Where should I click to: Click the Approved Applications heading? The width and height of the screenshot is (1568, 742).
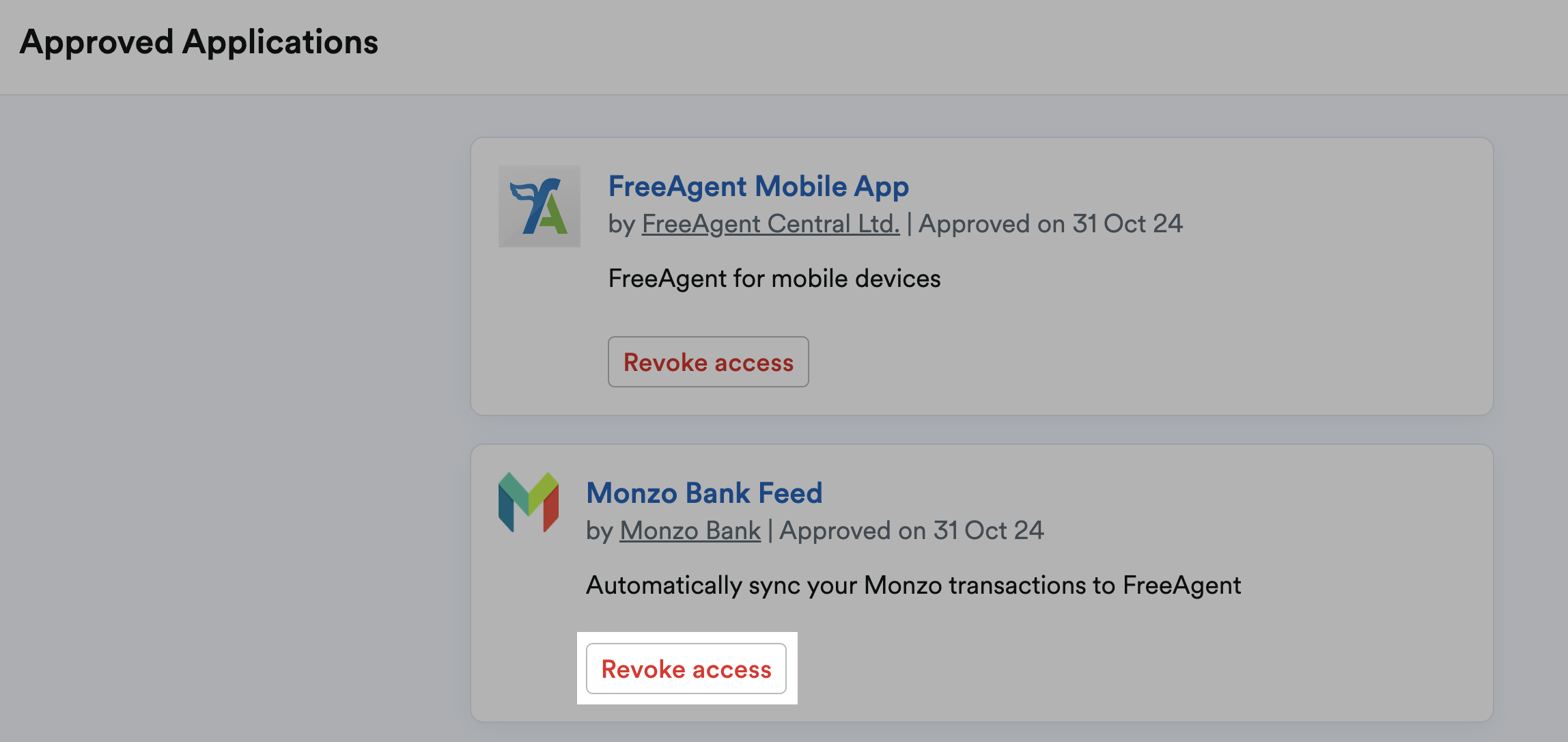(x=200, y=42)
